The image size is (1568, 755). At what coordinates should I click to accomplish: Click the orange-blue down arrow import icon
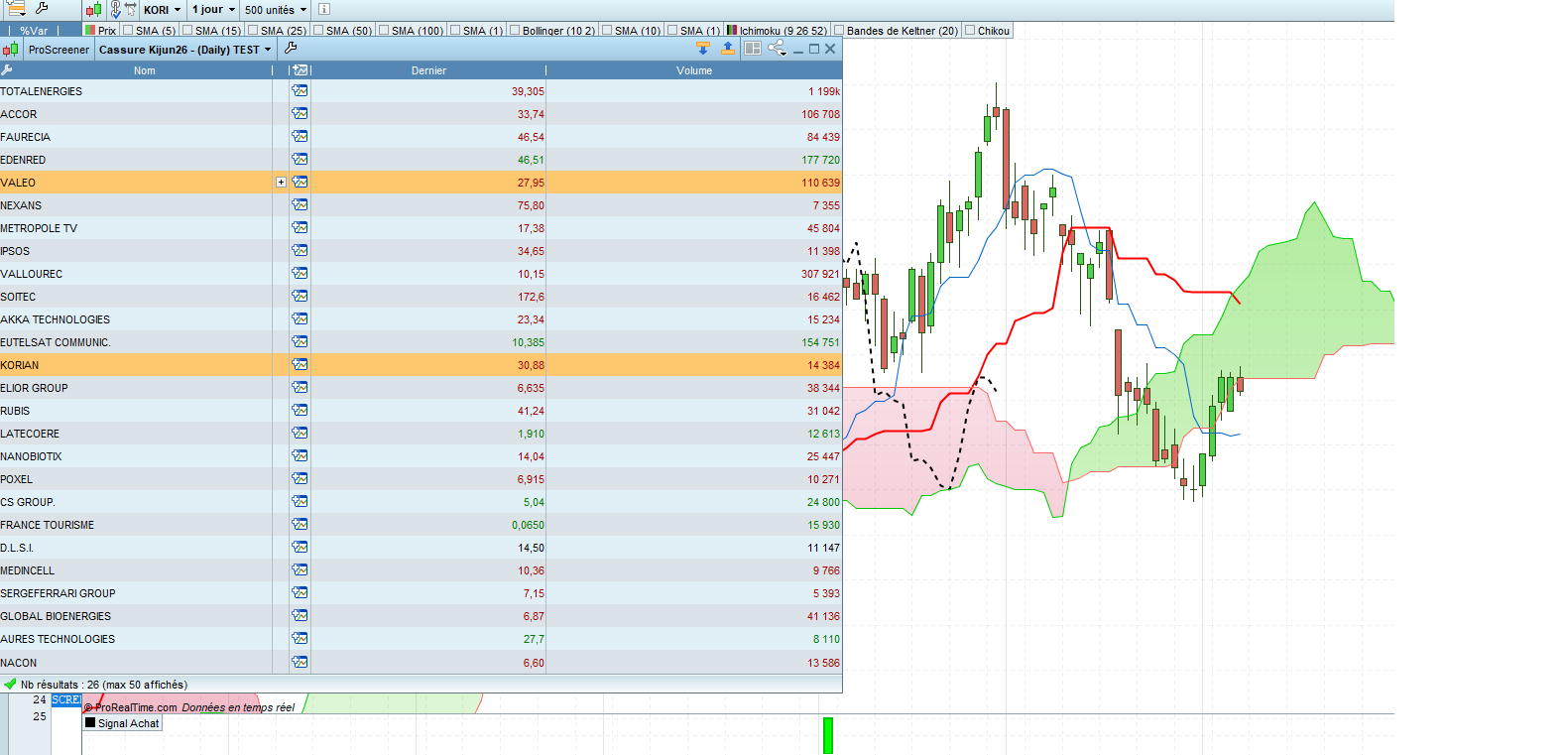tap(703, 48)
